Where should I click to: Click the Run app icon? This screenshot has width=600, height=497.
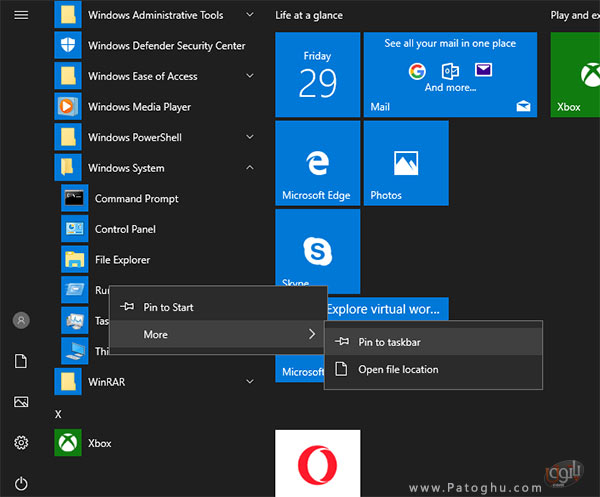[x=75, y=290]
